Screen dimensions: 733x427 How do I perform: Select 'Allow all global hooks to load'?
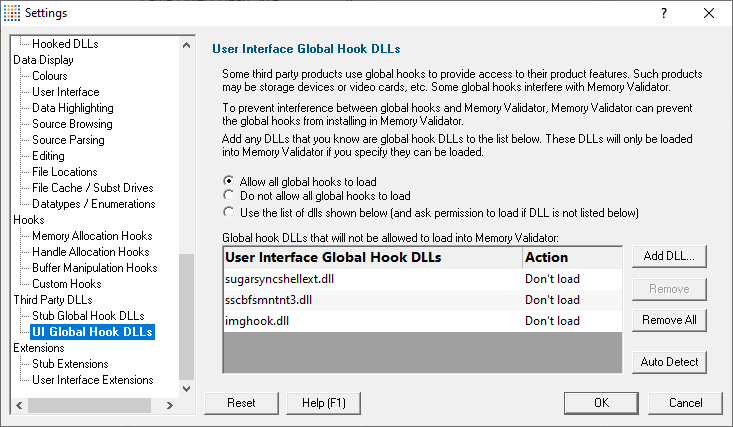click(x=229, y=181)
